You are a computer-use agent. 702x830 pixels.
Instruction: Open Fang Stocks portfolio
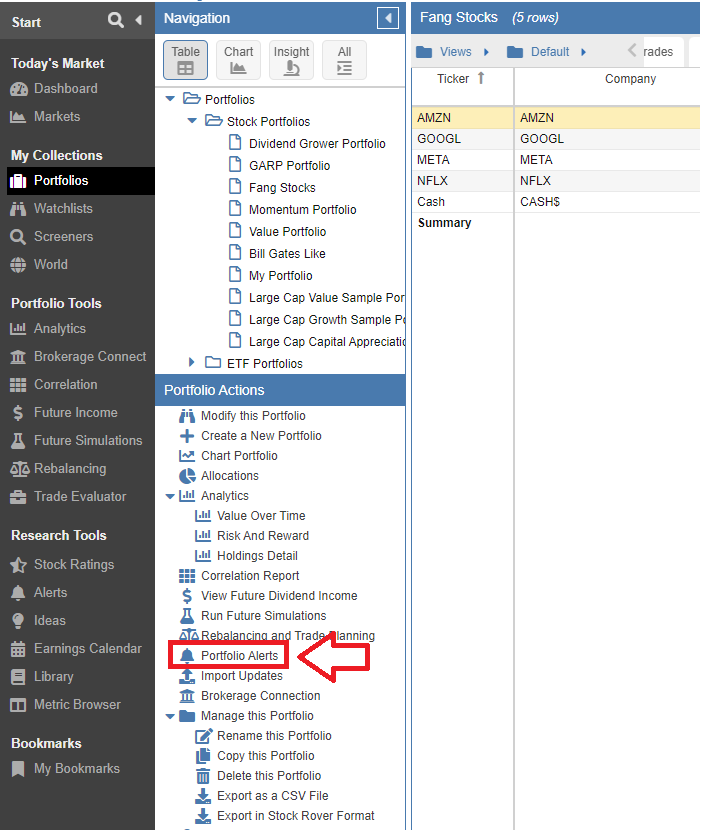coord(282,188)
